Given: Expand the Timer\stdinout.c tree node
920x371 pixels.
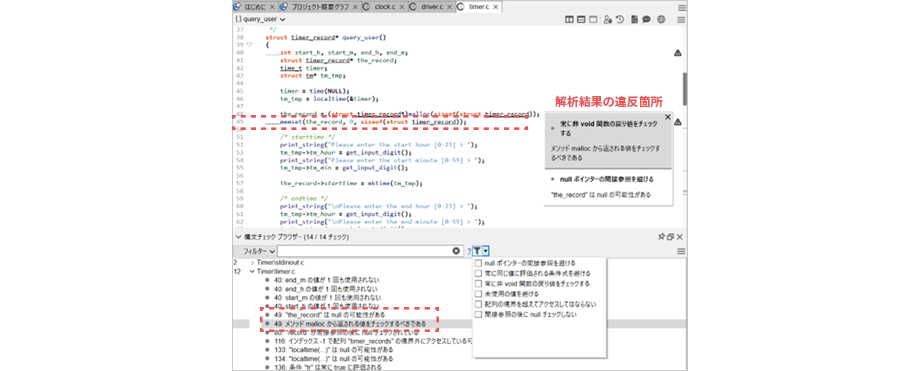Looking at the screenshot, I should (x=252, y=262).
